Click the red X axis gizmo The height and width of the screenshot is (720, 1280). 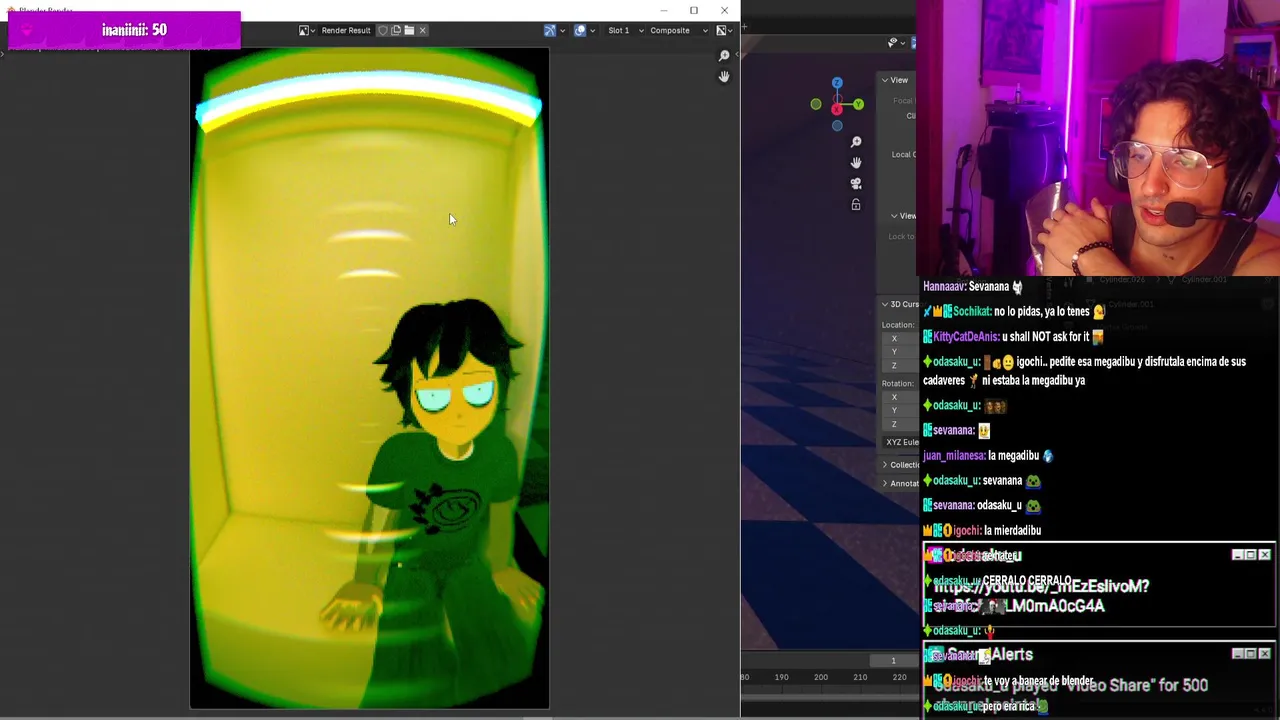(x=837, y=108)
